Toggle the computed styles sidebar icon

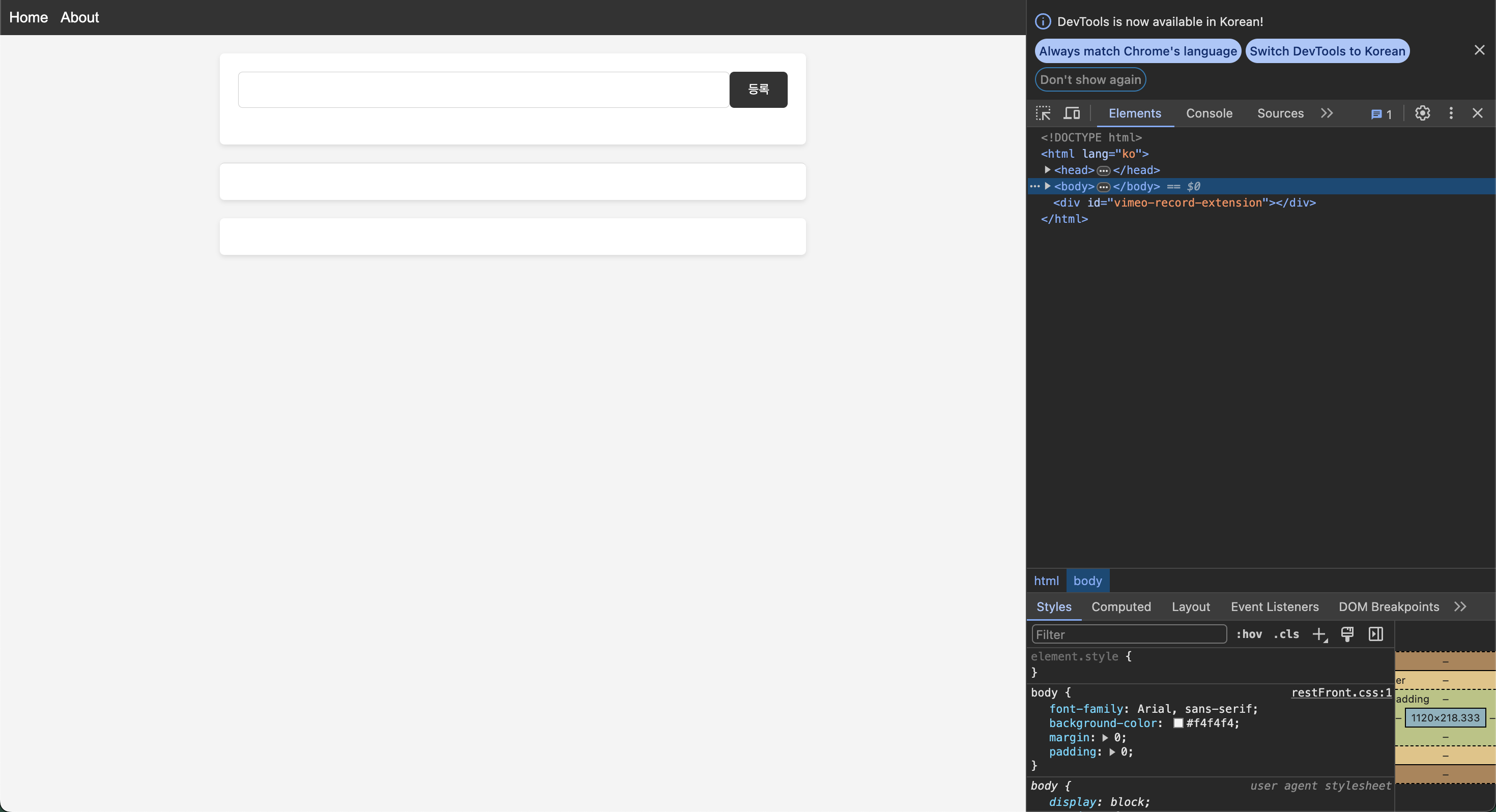(x=1376, y=634)
